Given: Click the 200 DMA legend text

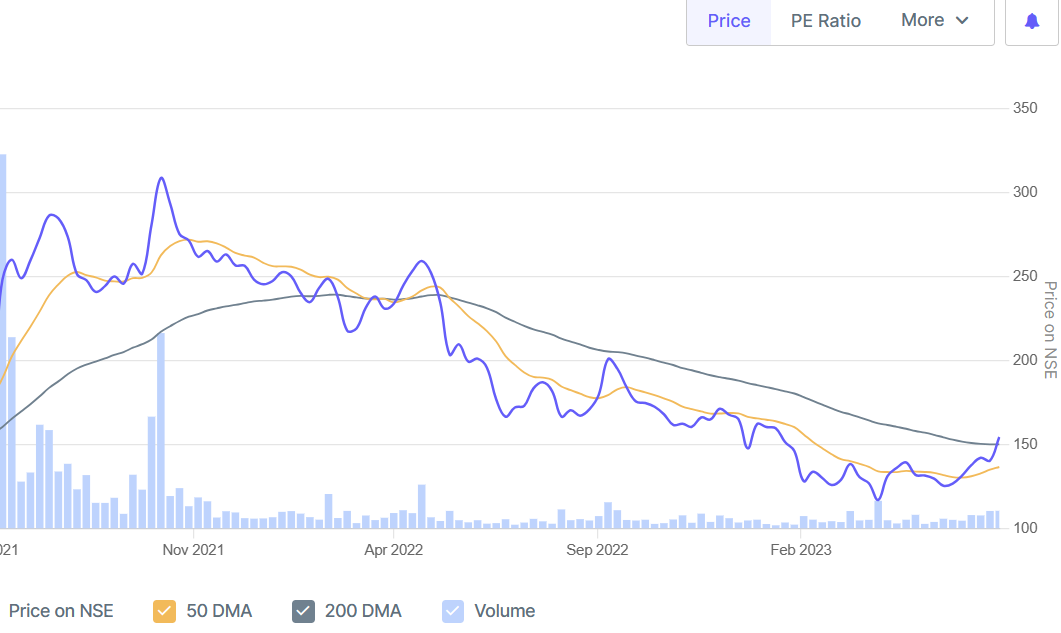Looking at the screenshot, I should (363, 611).
